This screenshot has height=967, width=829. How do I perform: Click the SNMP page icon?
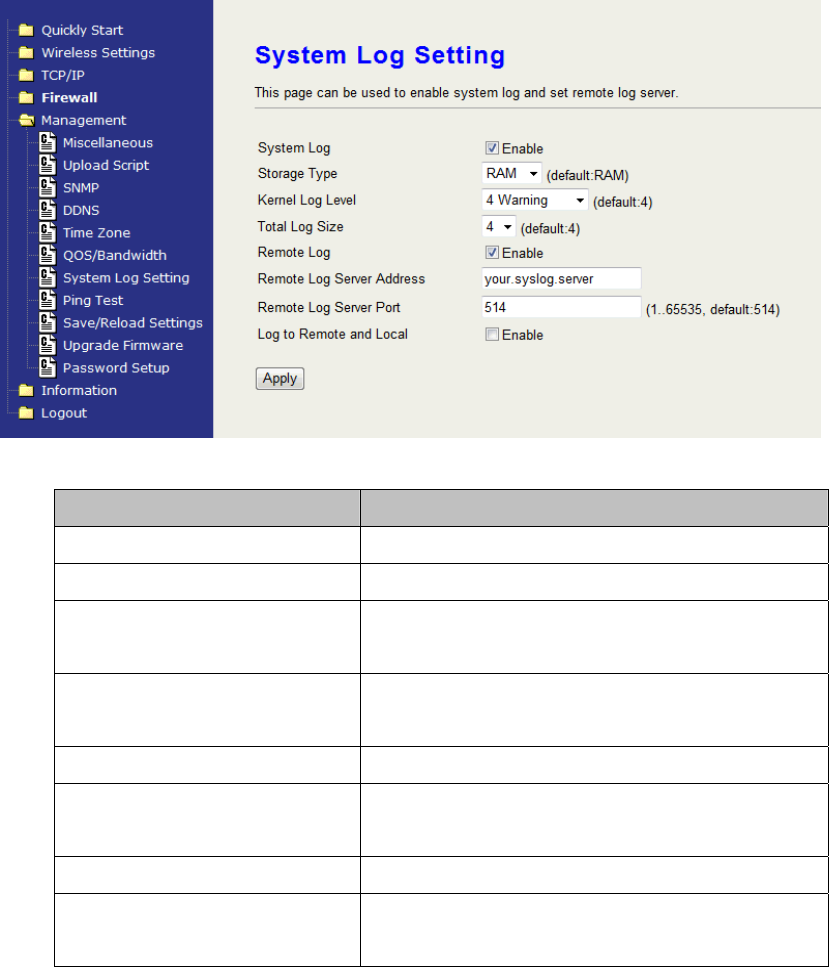point(47,187)
